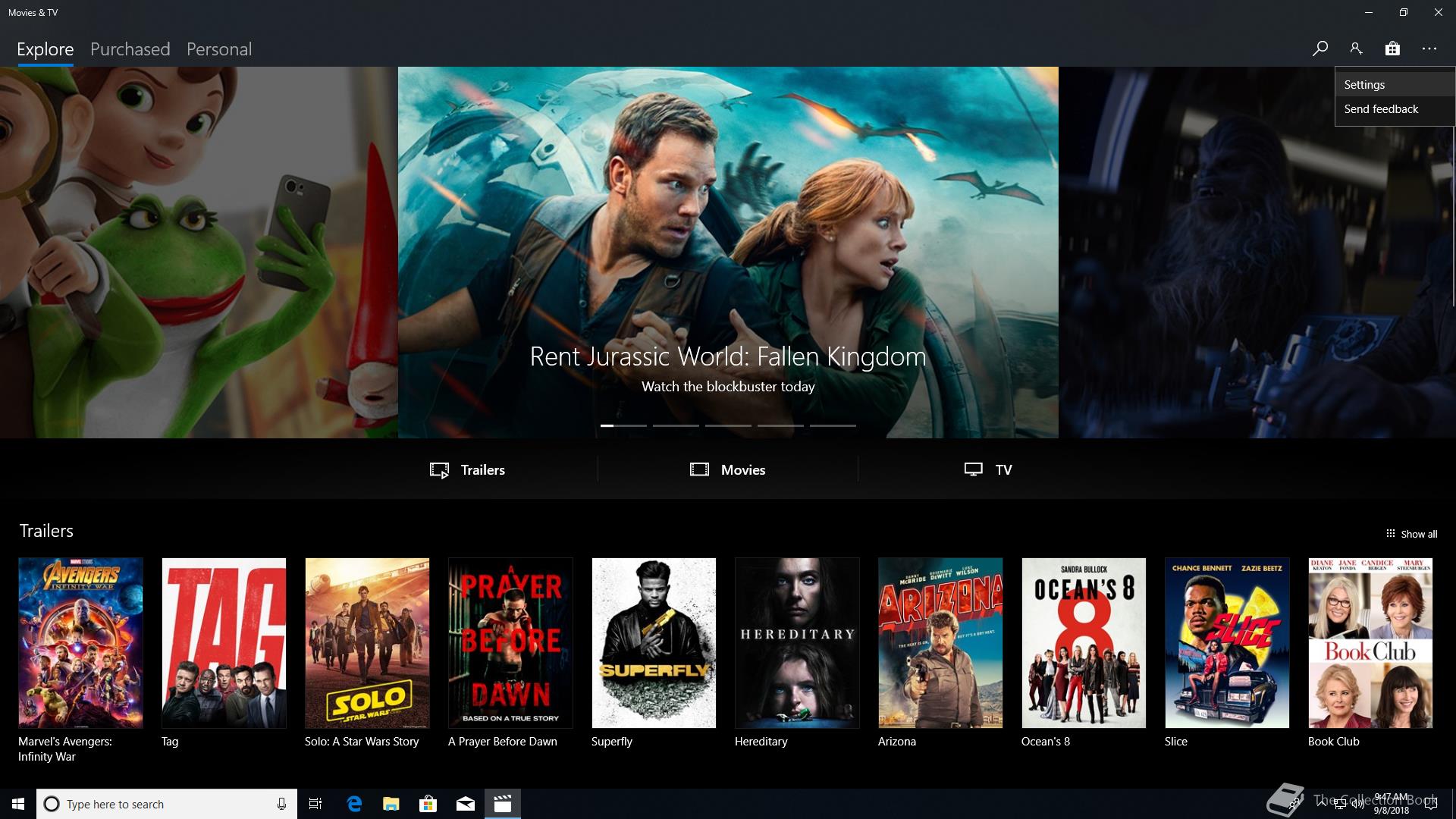Click the Cortana circle icon

[52, 804]
